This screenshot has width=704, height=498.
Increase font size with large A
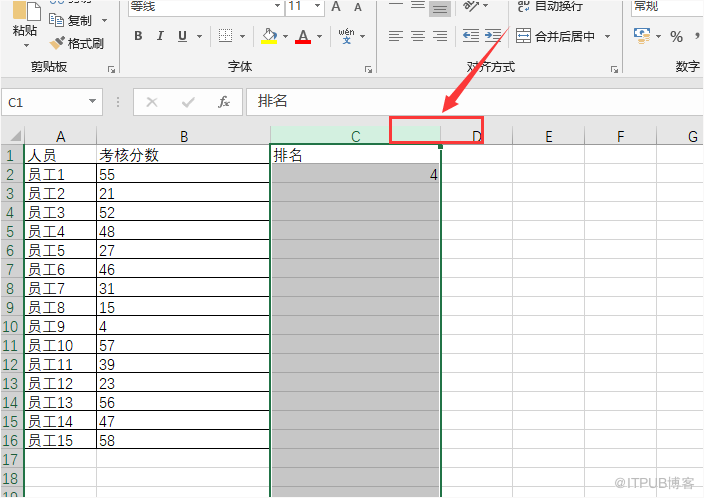[x=336, y=7]
